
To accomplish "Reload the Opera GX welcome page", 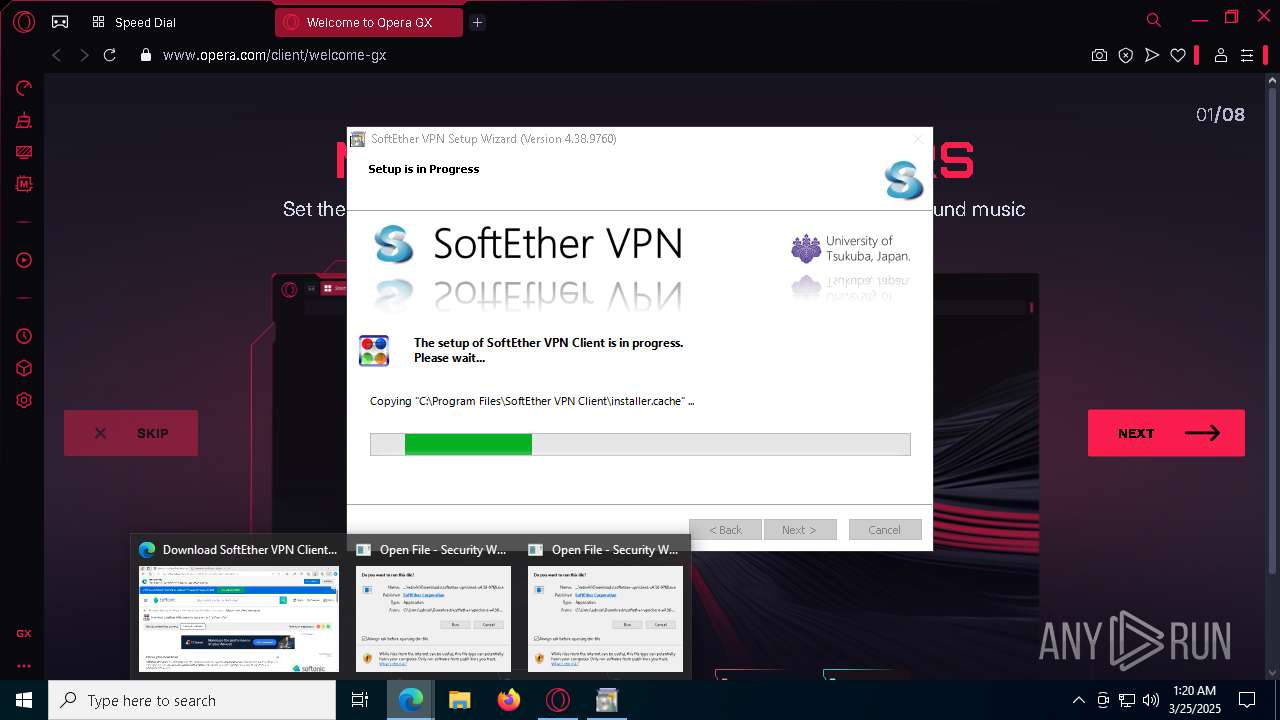I will pyautogui.click(x=110, y=55).
